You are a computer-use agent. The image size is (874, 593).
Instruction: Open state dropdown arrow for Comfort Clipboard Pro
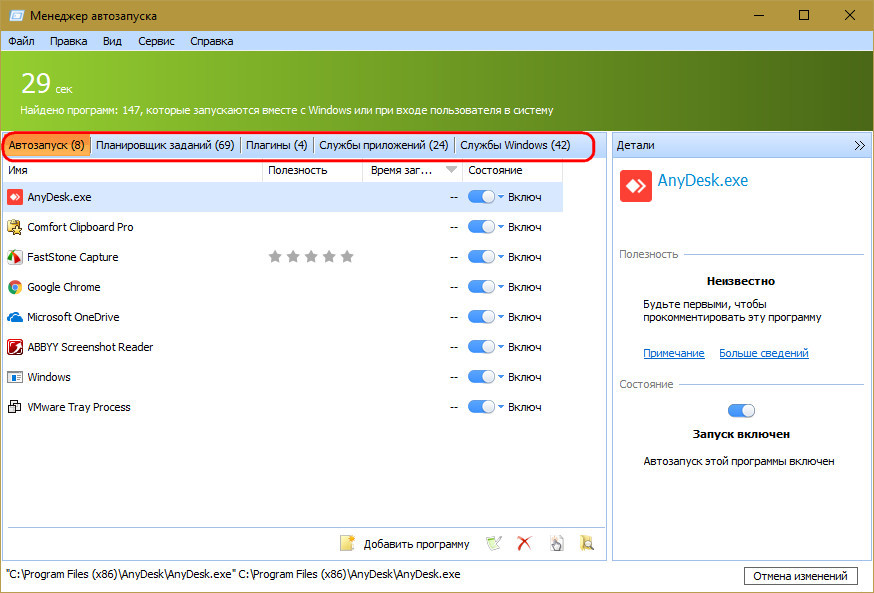pyautogui.click(x=501, y=227)
